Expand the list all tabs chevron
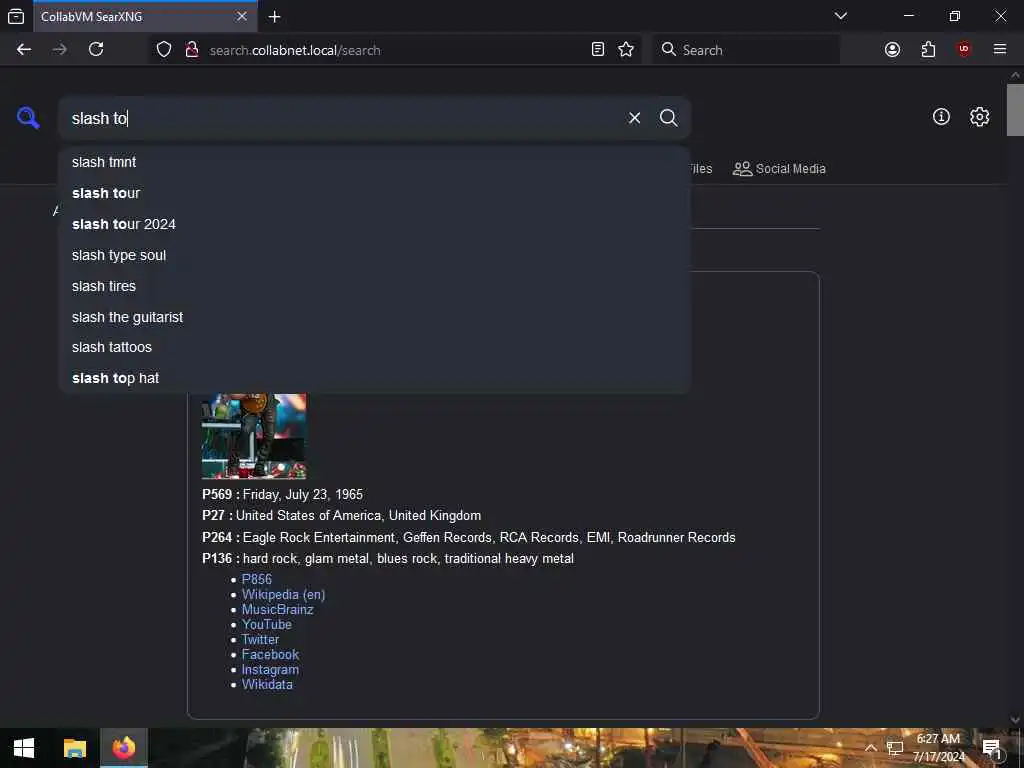 coord(840,16)
